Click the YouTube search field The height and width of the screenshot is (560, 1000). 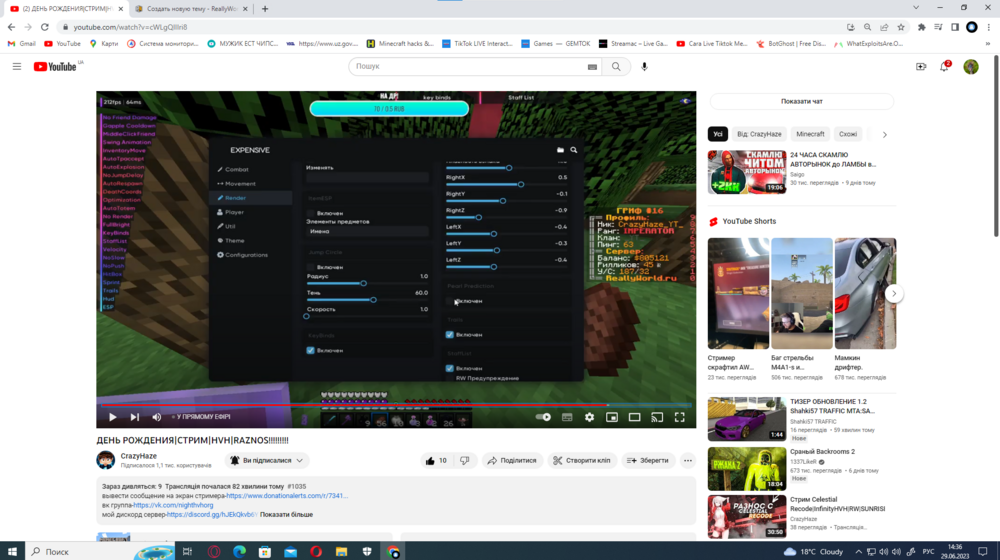pyautogui.click(x=469, y=66)
